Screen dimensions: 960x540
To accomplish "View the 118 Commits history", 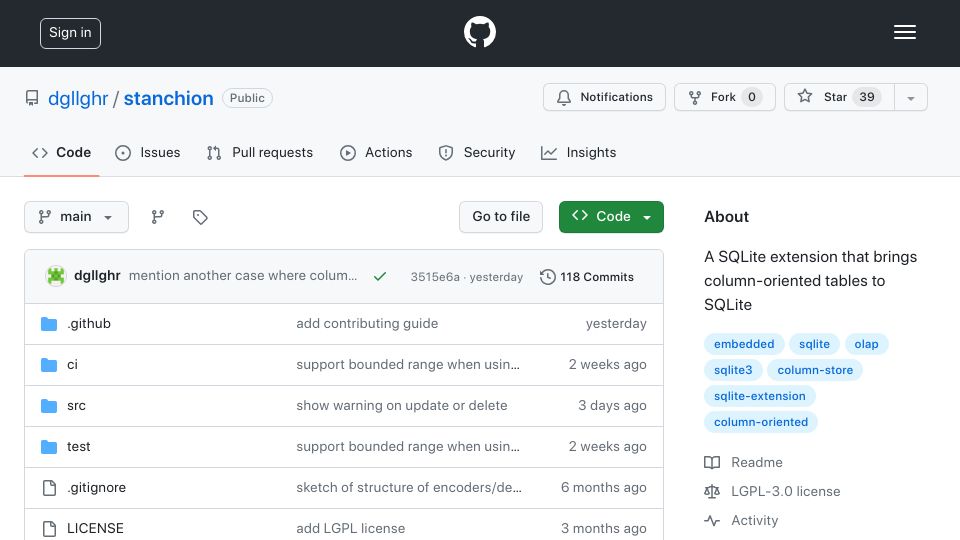I will pos(587,277).
